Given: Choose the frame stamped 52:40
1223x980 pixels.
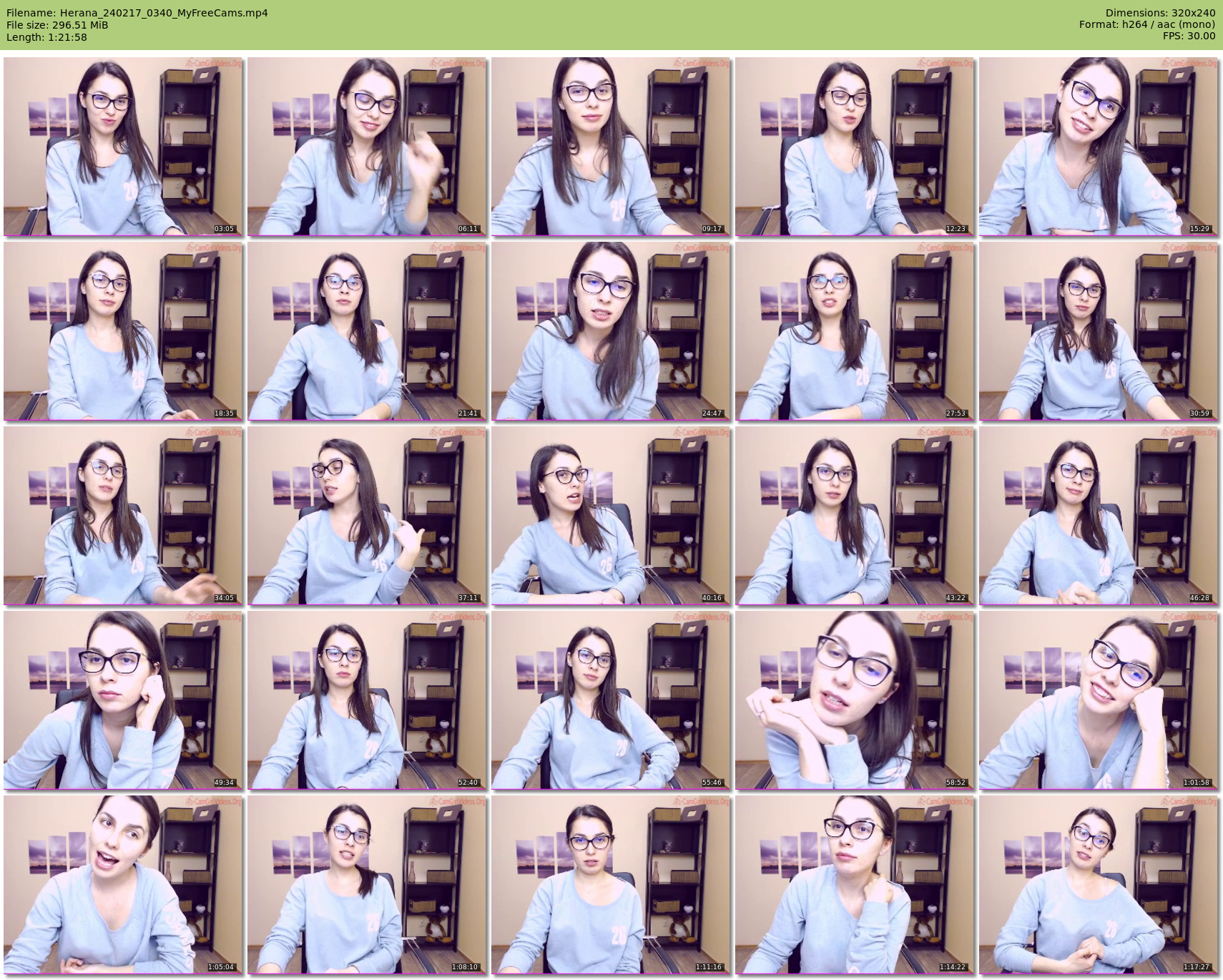Looking at the screenshot, I should tap(367, 700).
